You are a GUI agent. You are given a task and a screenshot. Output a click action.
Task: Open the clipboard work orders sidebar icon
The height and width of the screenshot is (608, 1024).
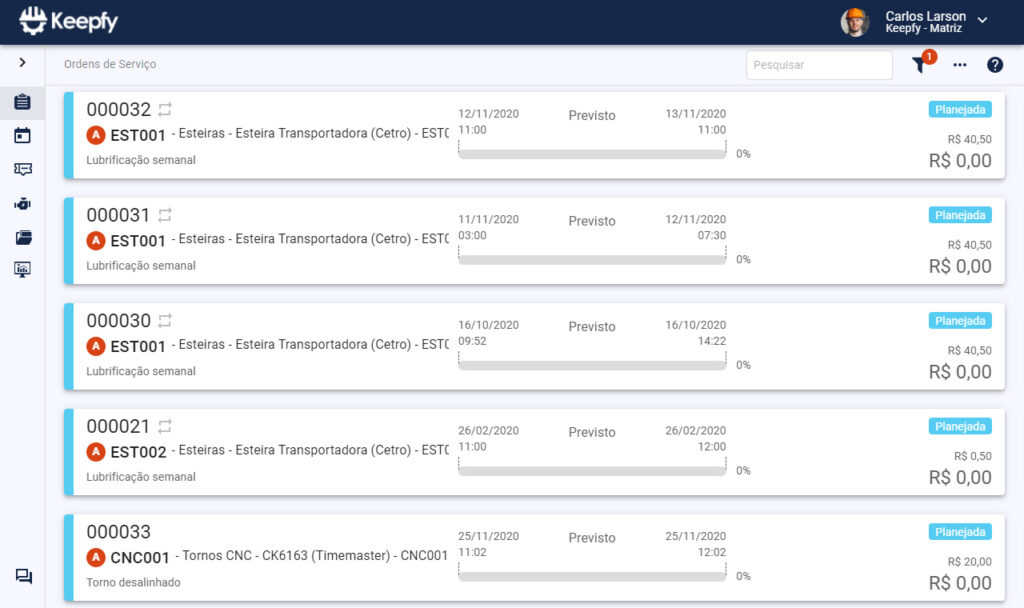(x=22, y=102)
